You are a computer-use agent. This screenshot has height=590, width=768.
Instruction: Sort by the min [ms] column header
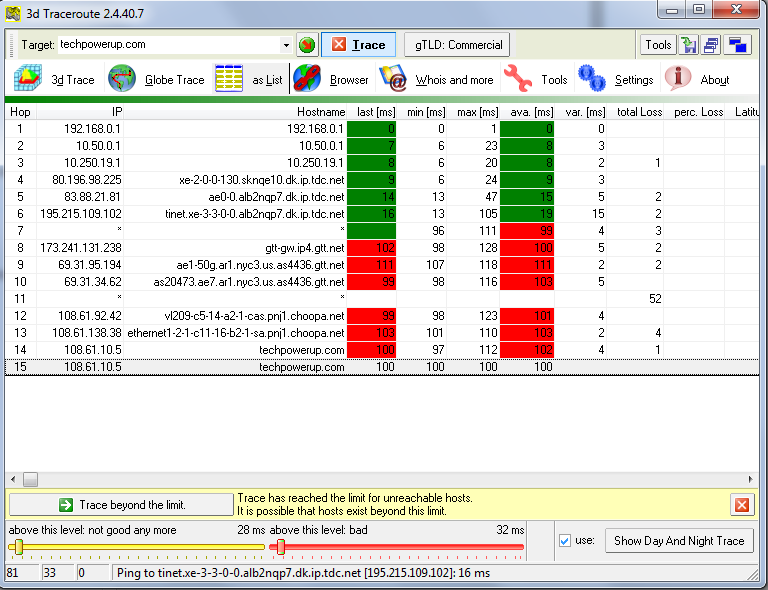pos(421,112)
